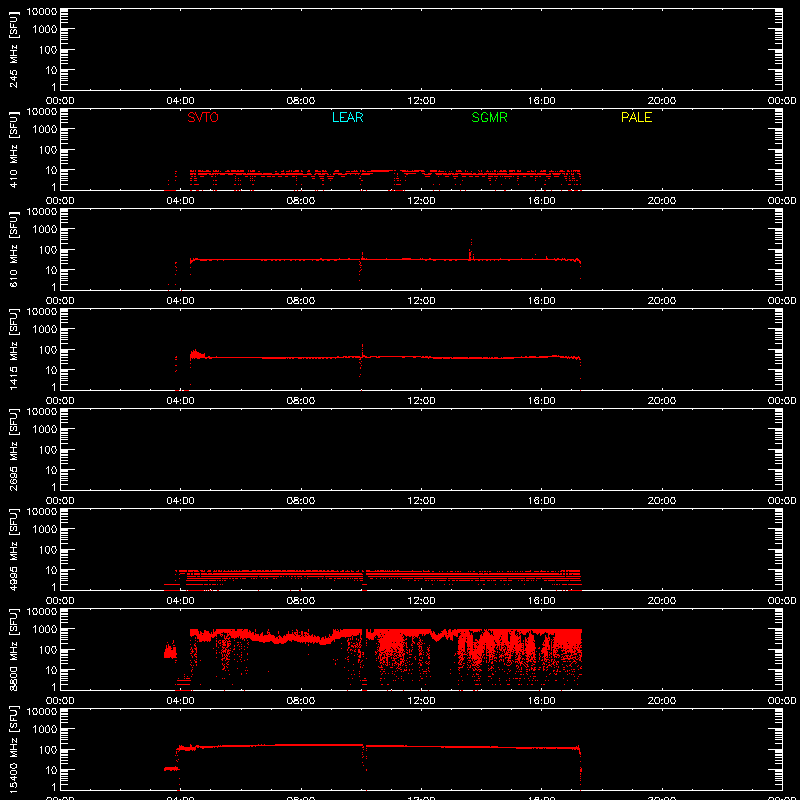This screenshot has width=800, height=800.
Task: Click 08:00 time label below 1415 MHz panel
Action: pos(301,401)
